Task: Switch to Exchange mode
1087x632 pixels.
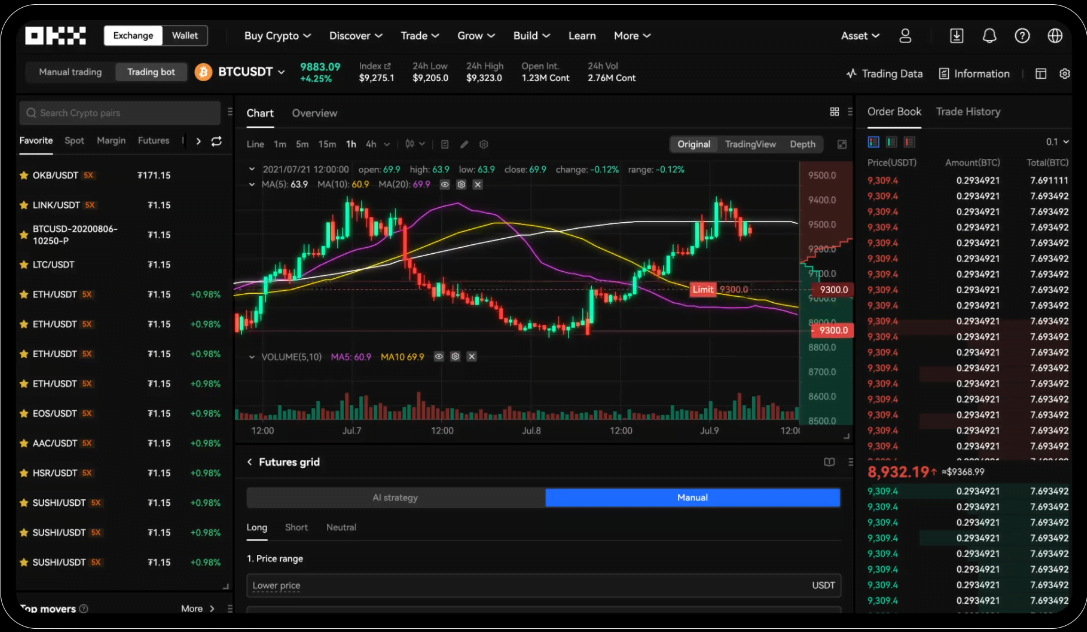Action: click(133, 36)
